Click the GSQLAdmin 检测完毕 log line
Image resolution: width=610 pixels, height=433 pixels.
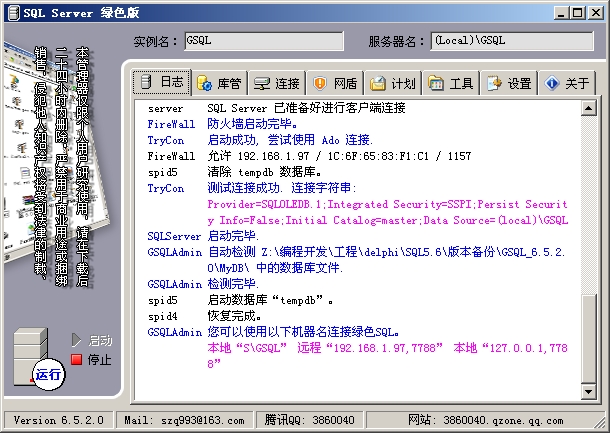pyautogui.click(x=203, y=284)
